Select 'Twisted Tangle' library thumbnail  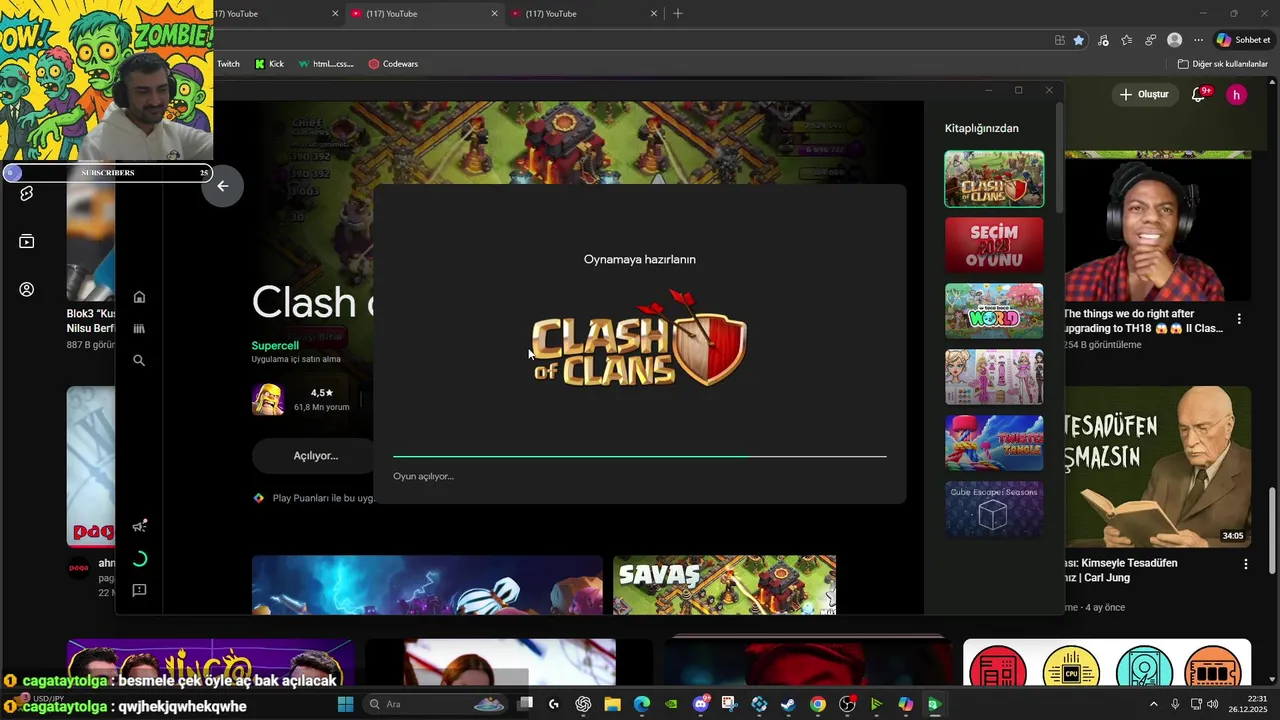[994, 443]
